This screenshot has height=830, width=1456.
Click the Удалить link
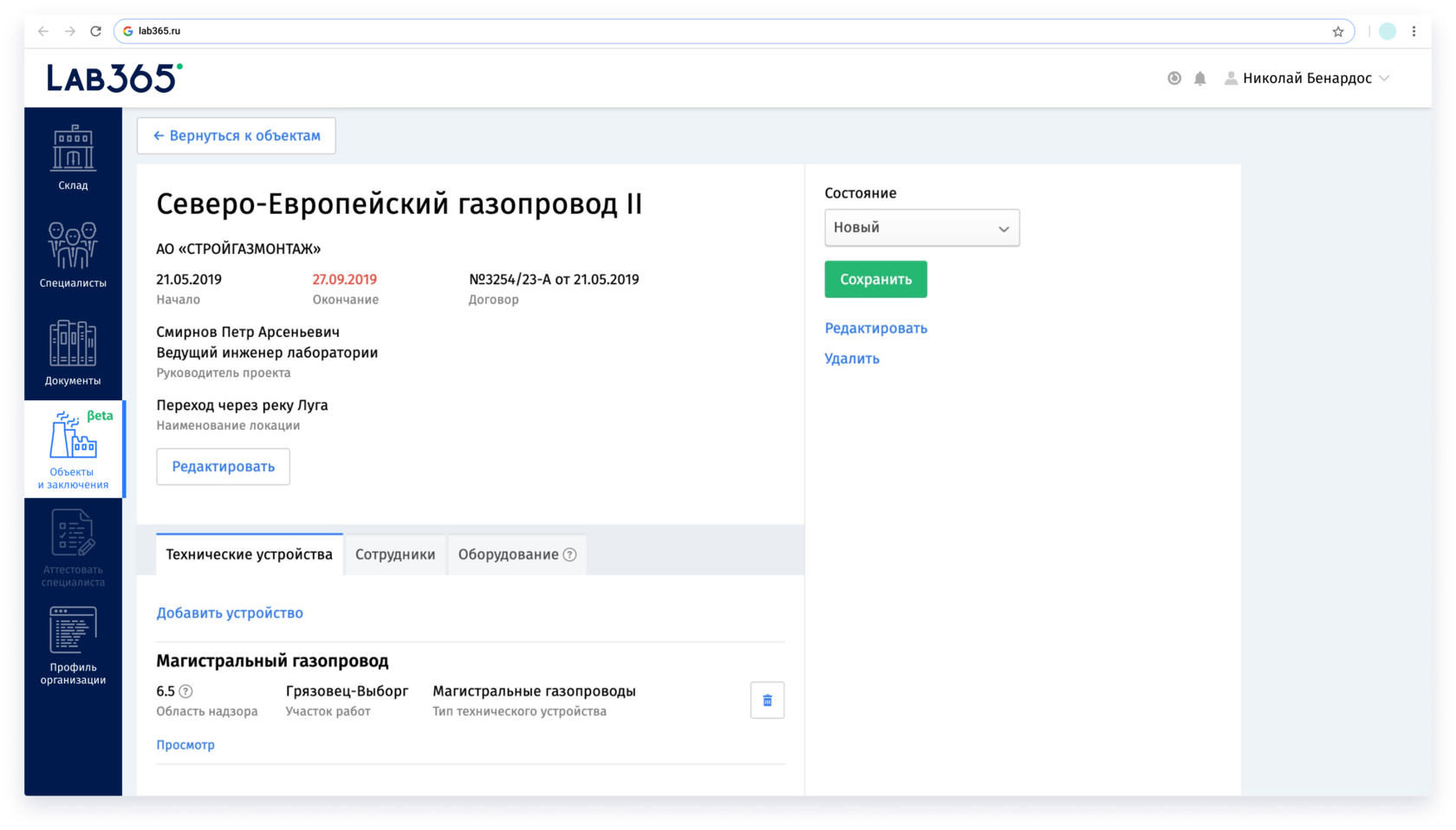852,359
